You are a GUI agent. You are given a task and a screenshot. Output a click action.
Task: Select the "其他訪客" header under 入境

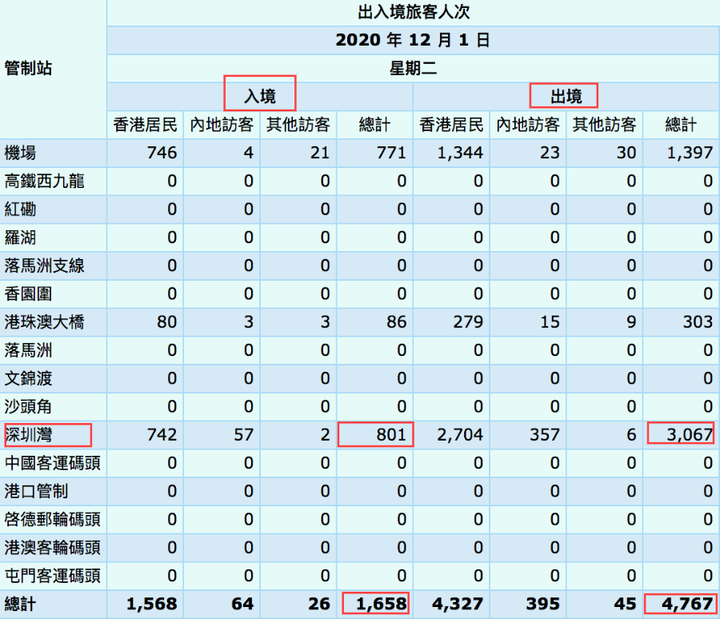pyautogui.click(x=298, y=124)
